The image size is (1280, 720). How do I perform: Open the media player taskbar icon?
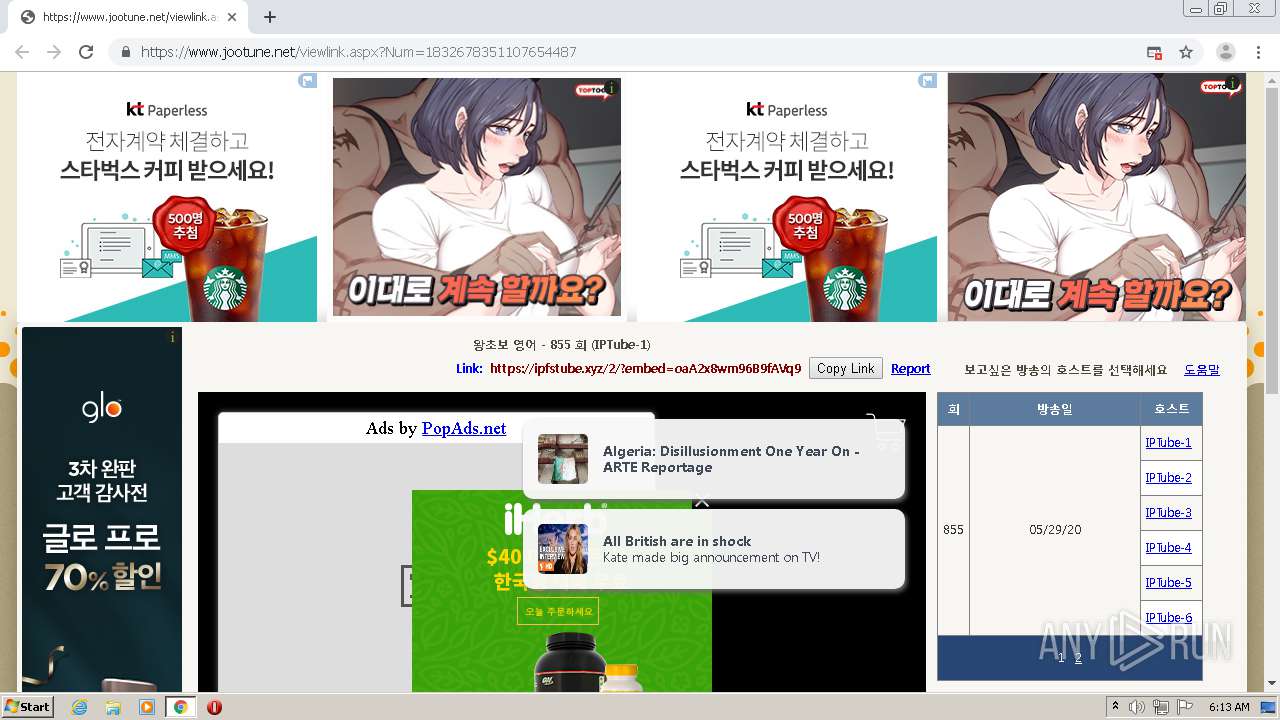(147, 707)
